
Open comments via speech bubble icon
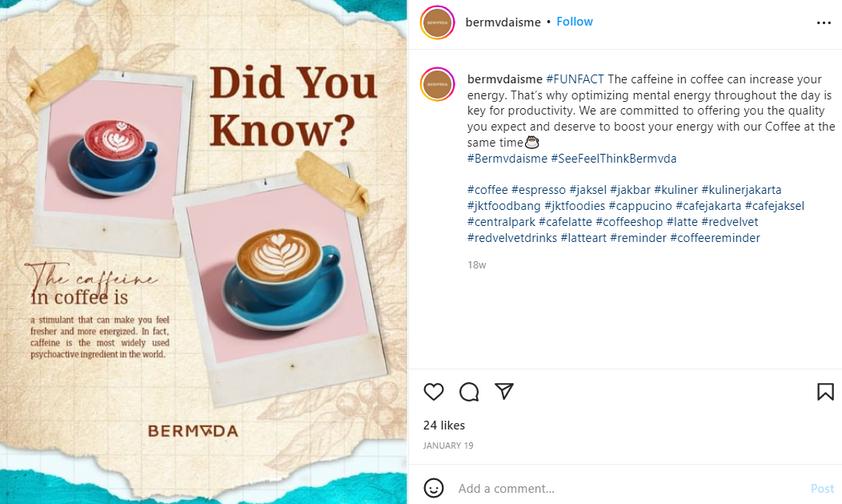(469, 392)
